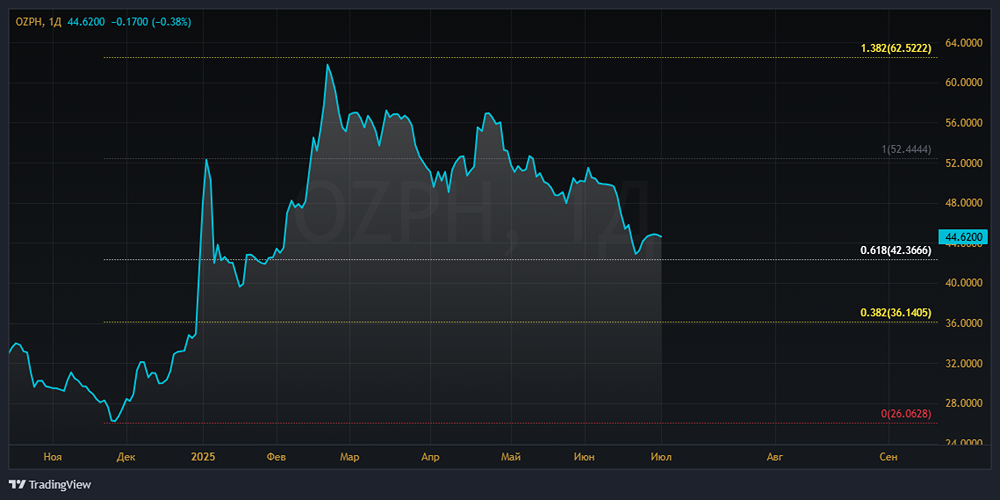1000x500 pixels.
Task: Click the 0.382(36.1405) Fibonacci level label
Action: (x=896, y=313)
